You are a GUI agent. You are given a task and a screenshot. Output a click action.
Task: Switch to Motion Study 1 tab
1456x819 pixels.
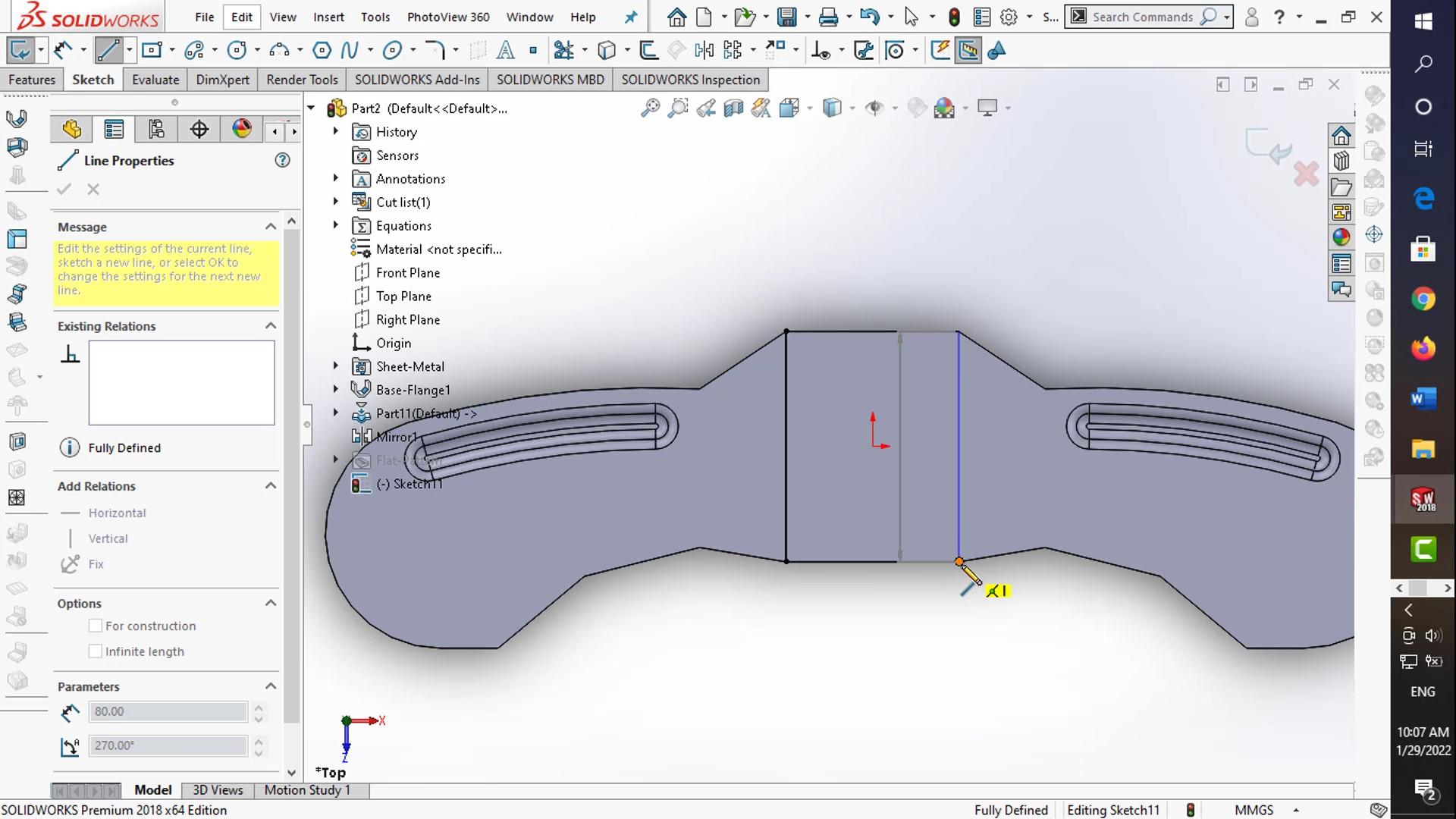[307, 790]
